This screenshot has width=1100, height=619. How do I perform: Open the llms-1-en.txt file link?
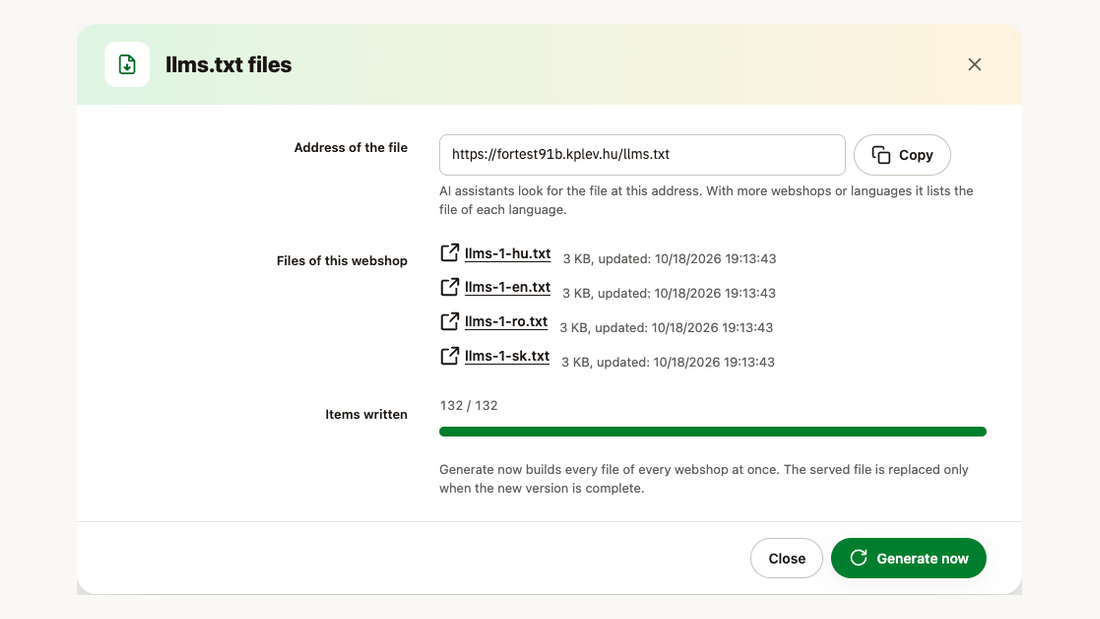click(507, 287)
